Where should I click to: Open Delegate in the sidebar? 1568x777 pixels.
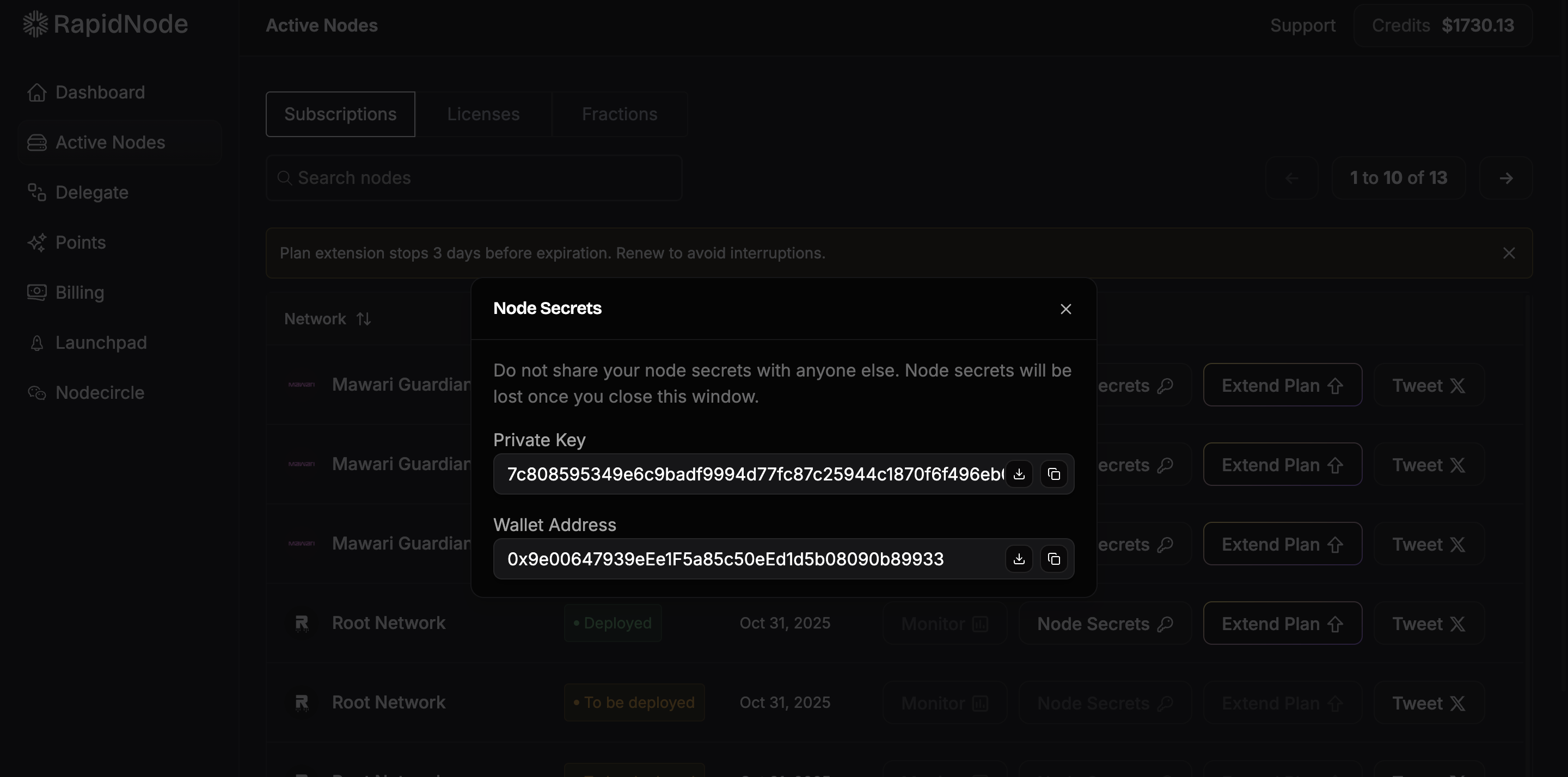91,193
